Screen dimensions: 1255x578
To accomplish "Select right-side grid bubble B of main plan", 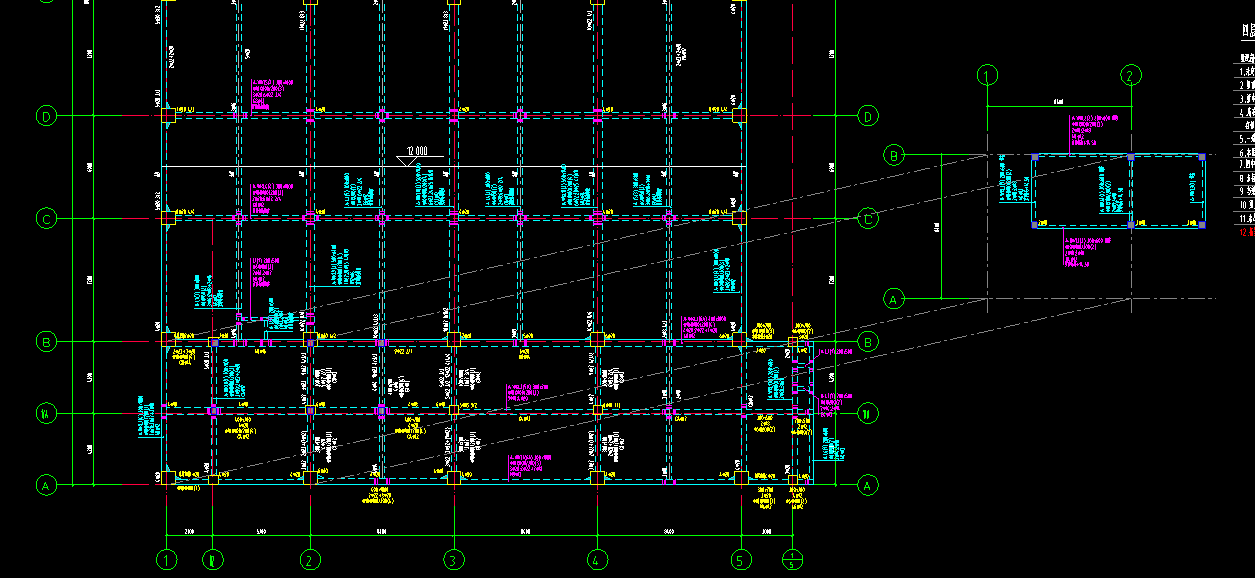I will [868, 342].
